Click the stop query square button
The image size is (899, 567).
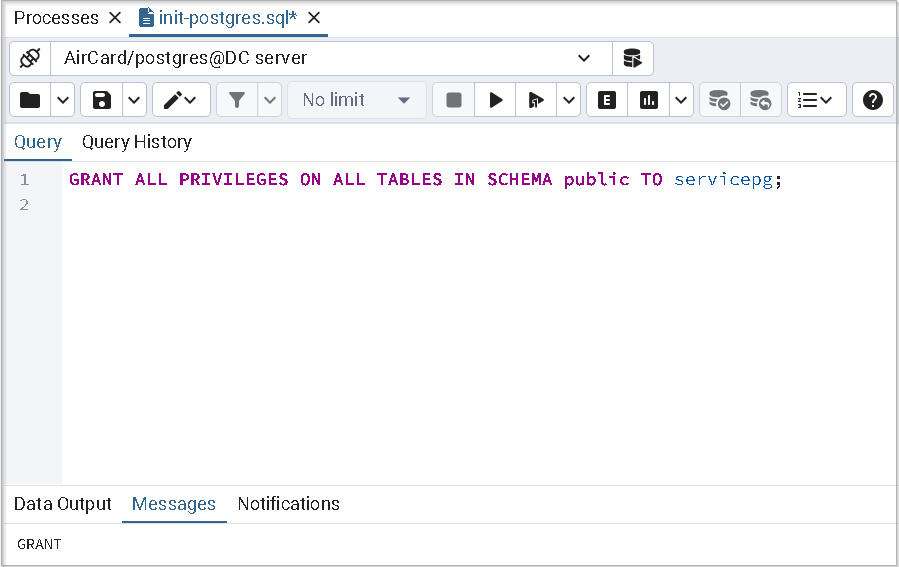tap(454, 100)
